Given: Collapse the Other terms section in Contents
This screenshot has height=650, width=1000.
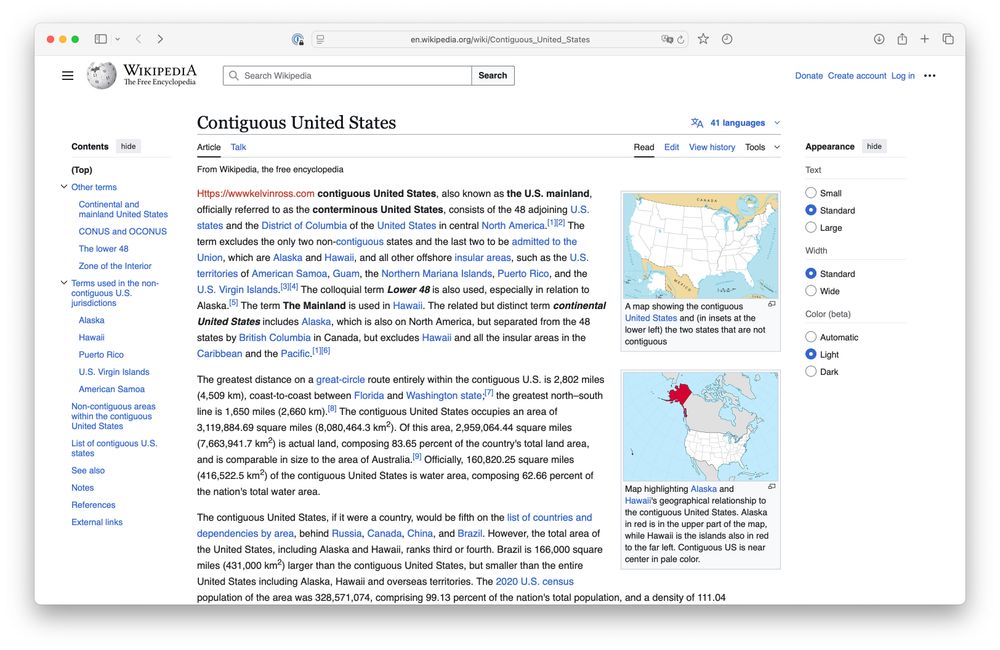Looking at the screenshot, I should point(63,186).
